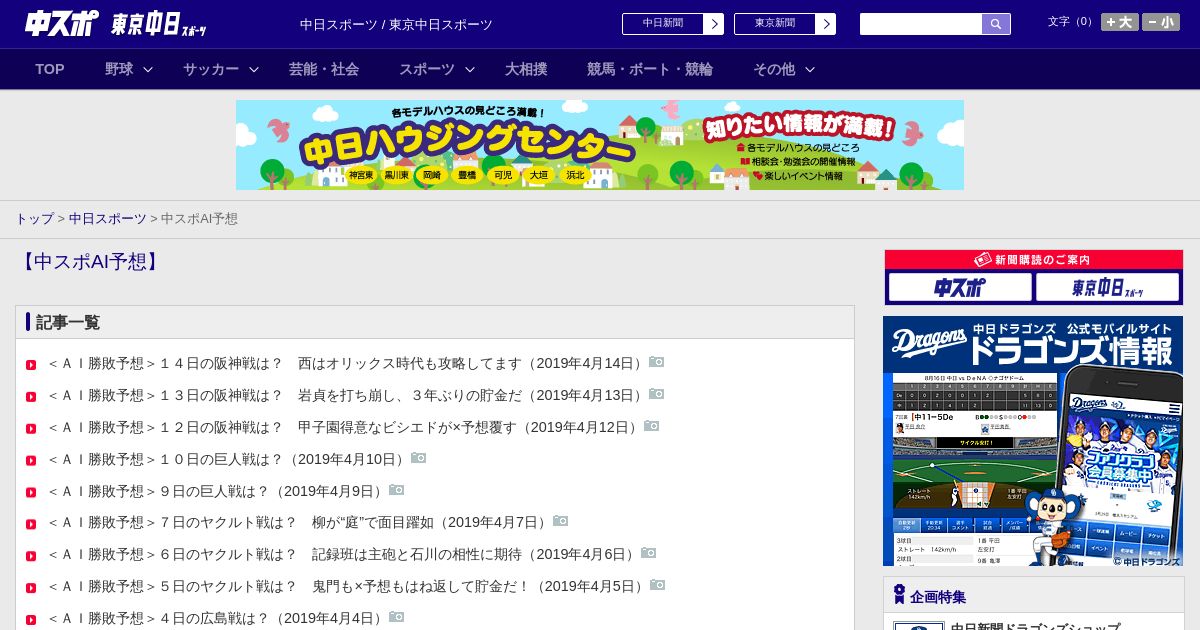The height and width of the screenshot is (630, 1200).
Task: Click camera icon on April 10 article
Action: pos(418,458)
